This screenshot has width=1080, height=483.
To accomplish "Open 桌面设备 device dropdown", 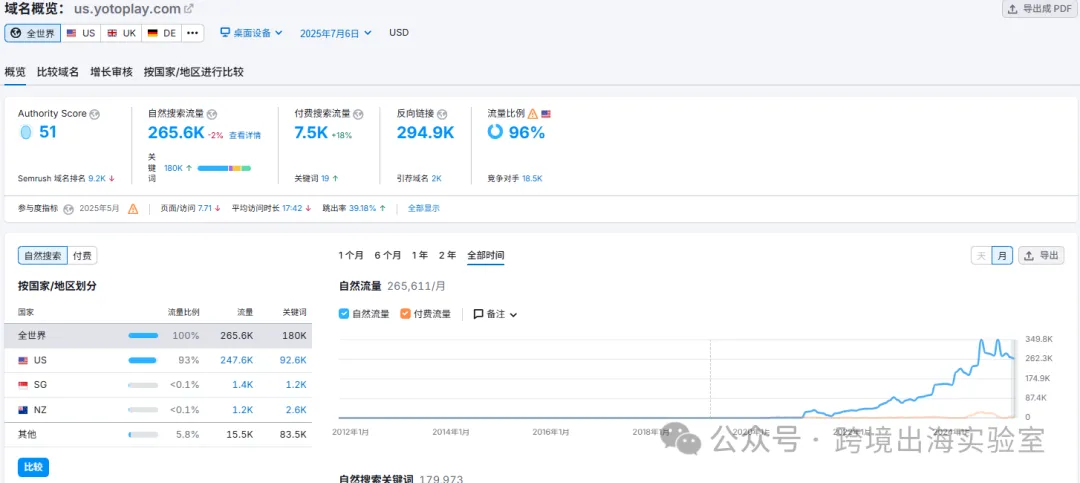I will (x=251, y=32).
